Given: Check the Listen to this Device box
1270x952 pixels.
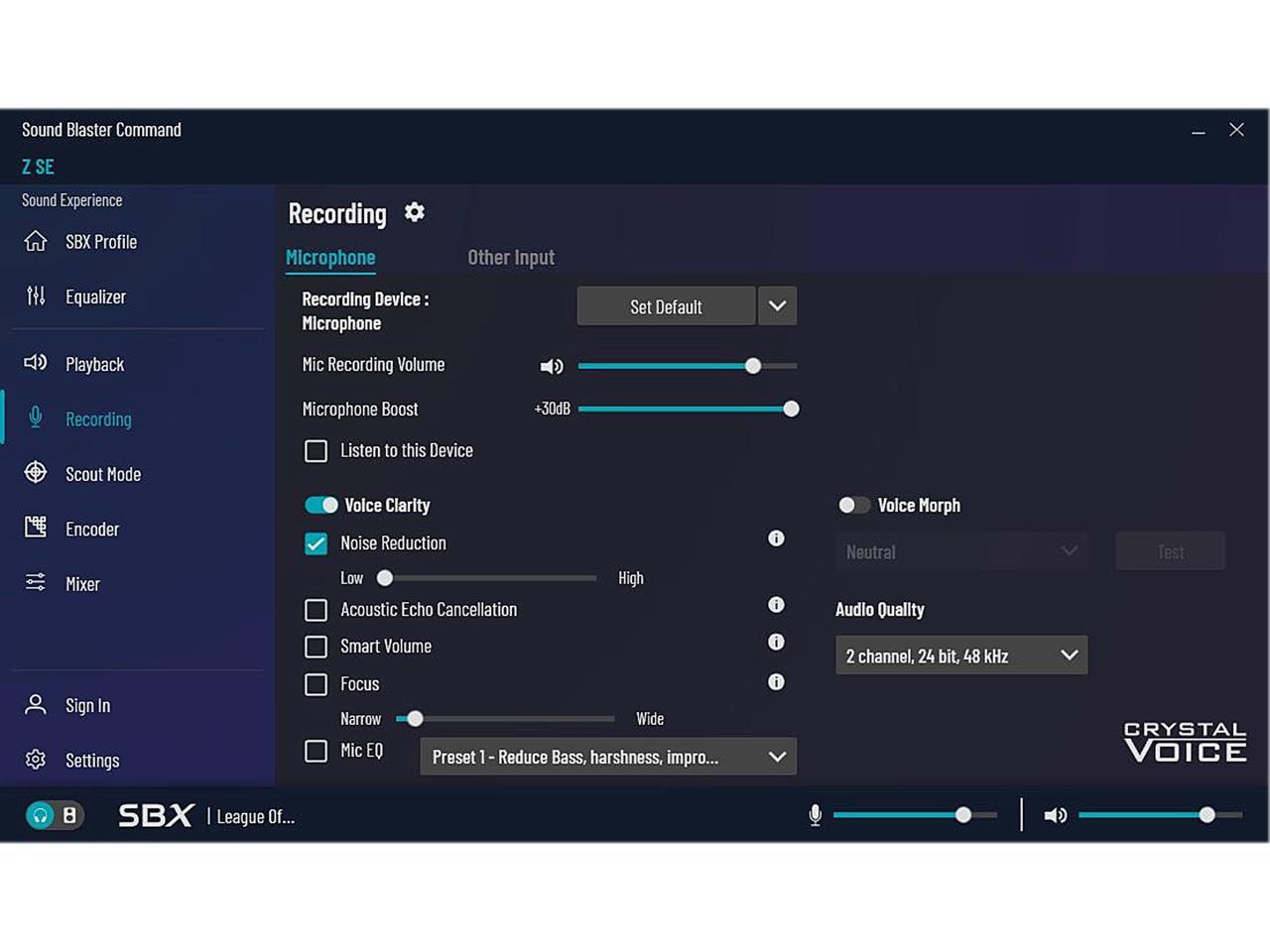Looking at the screenshot, I should pos(316,451).
